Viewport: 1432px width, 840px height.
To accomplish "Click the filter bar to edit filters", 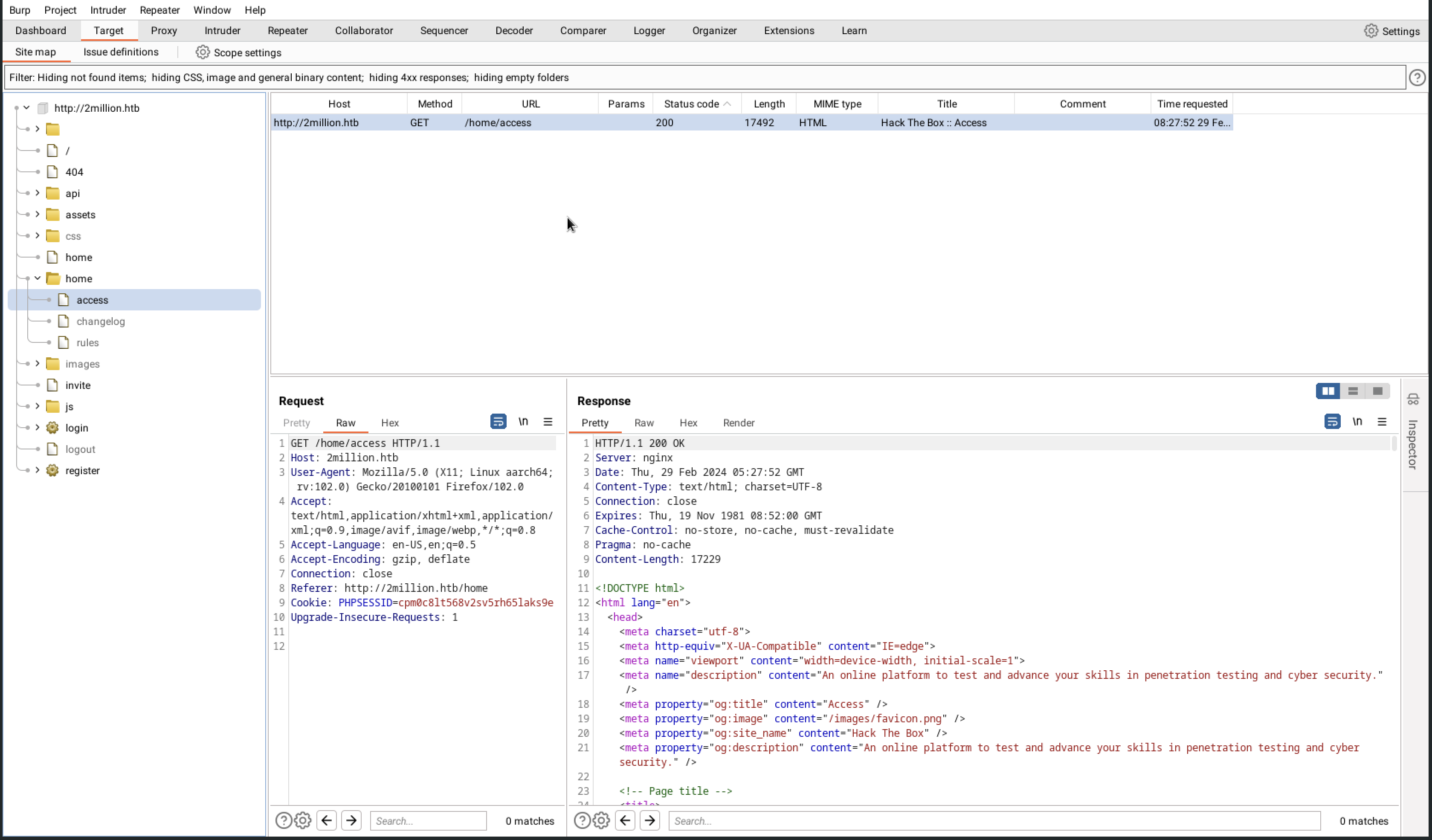I will [x=704, y=77].
